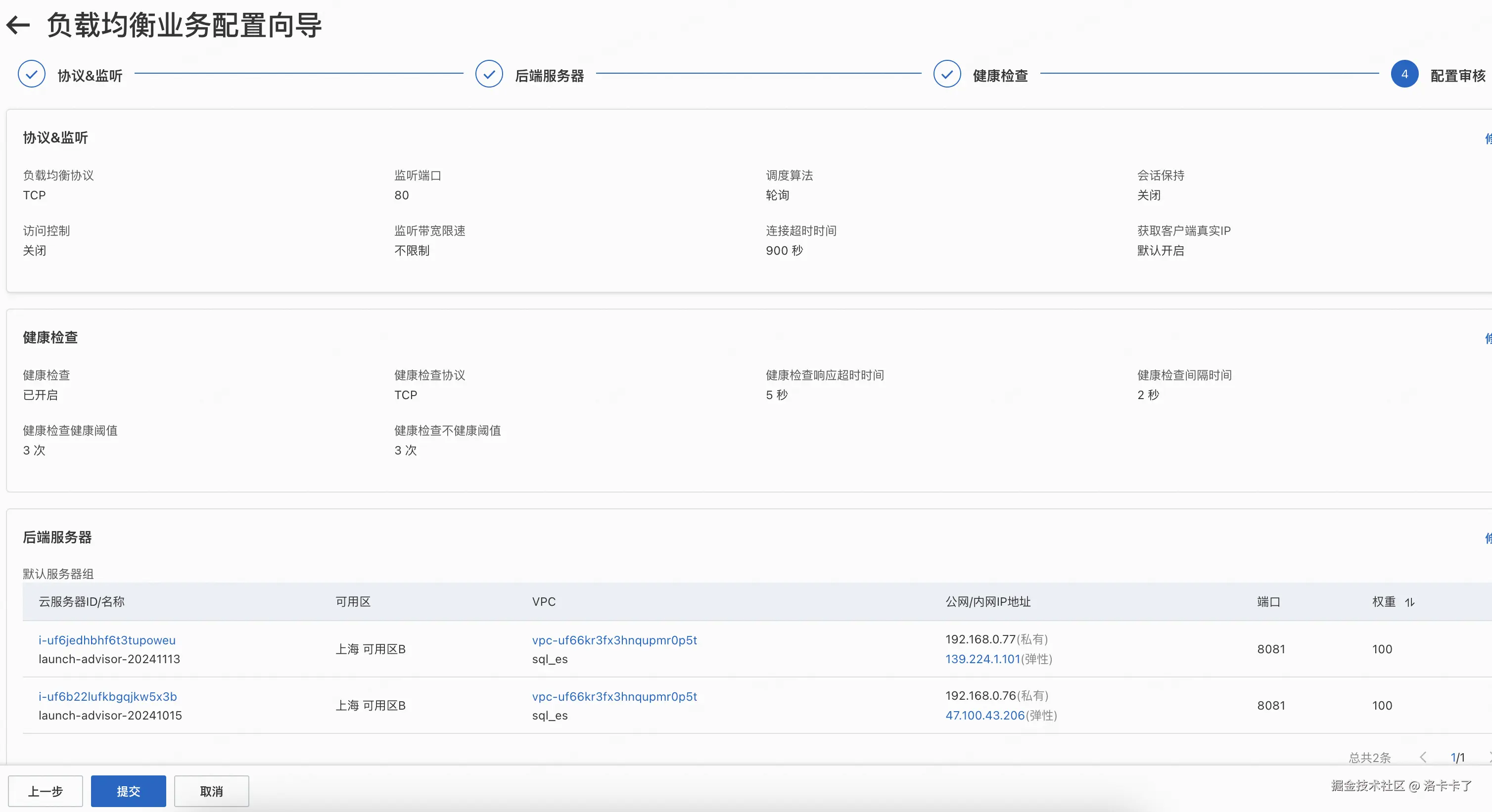Click the 协议&监听 step label

(x=90, y=76)
